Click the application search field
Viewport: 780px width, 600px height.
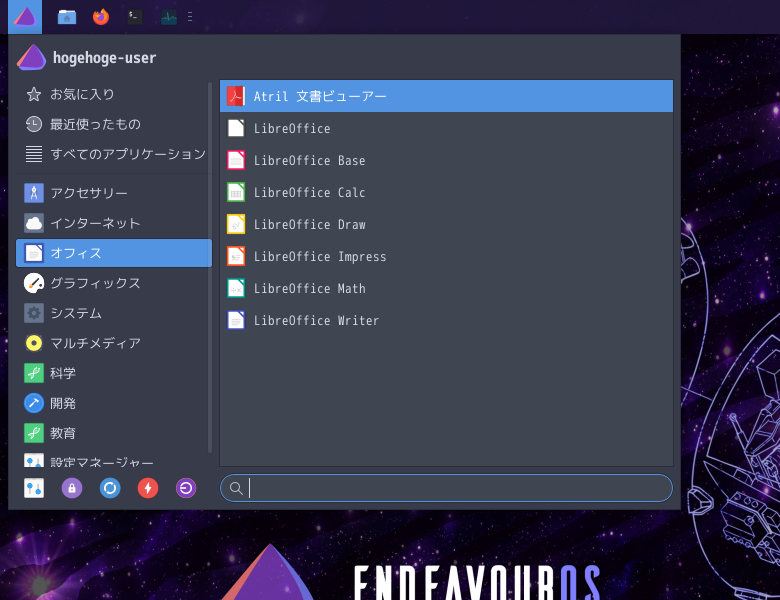point(446,488)
